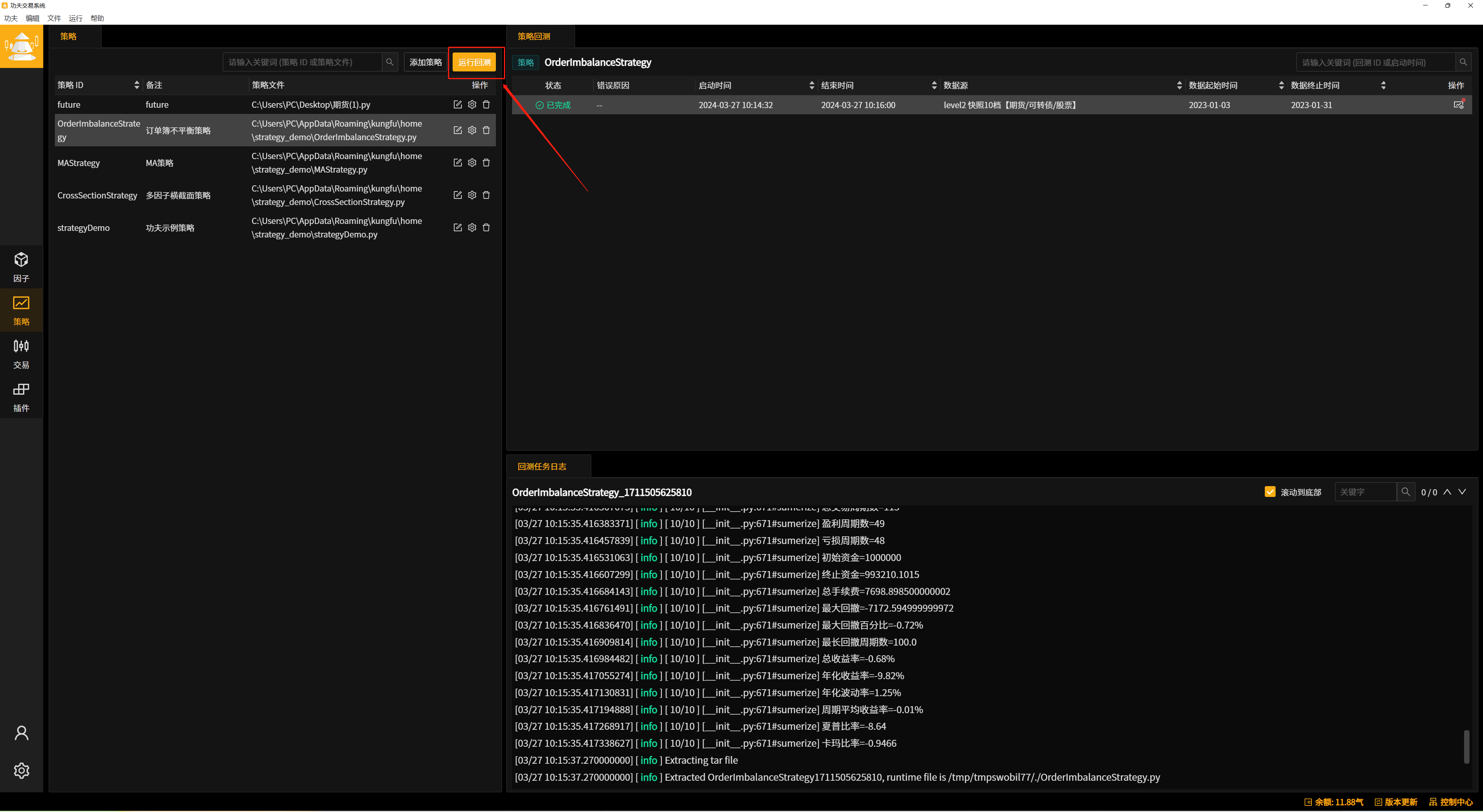The width and height of the screenshot is (1483, 812).
Task: Toggle the 滚动到底部 checkbox
Action: click(x=1270, y=492)
